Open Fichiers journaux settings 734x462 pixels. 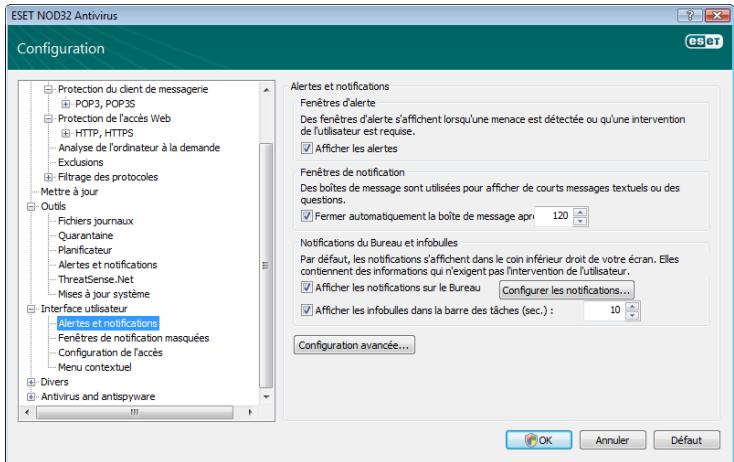[95, 221]
